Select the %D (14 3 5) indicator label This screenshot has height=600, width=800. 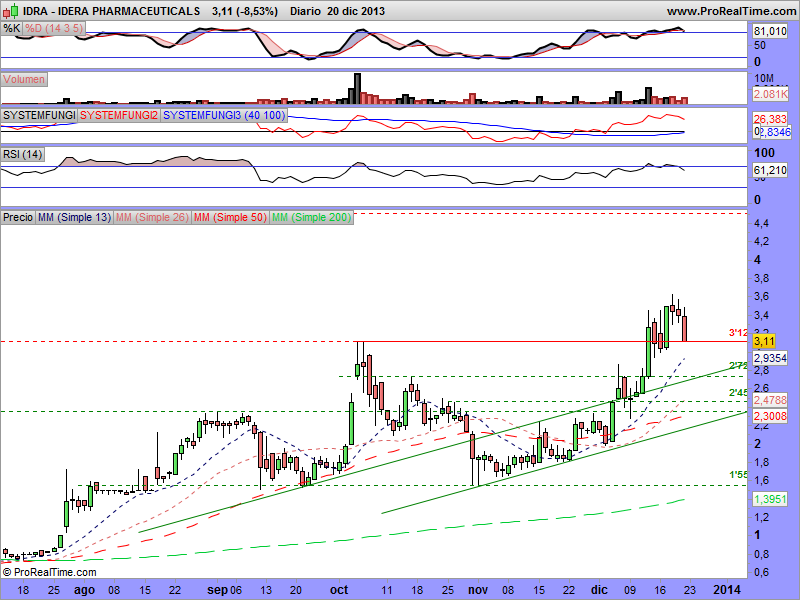[54, 28]
